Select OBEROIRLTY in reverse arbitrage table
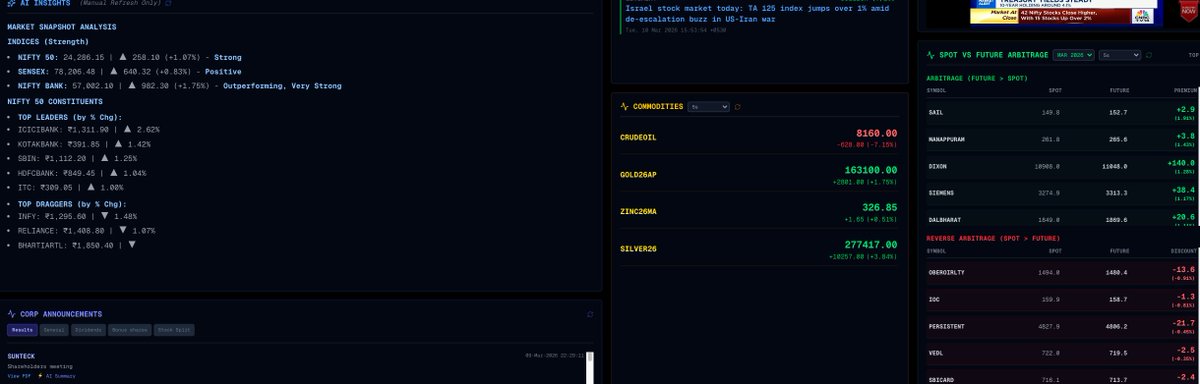1200x384 pixels. [x=1062, y=272]
